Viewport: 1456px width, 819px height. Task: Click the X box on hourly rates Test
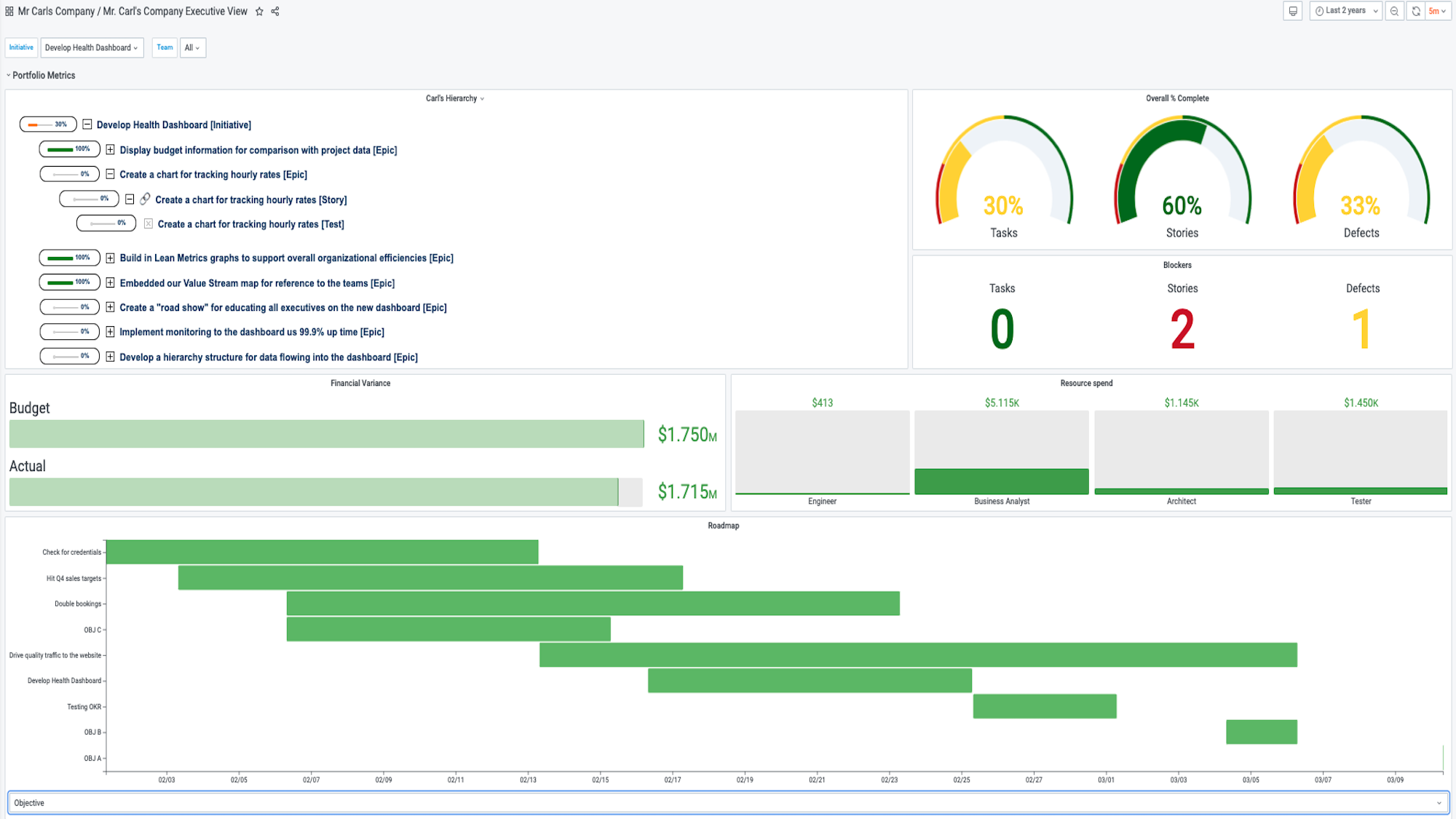coord(149,224)
